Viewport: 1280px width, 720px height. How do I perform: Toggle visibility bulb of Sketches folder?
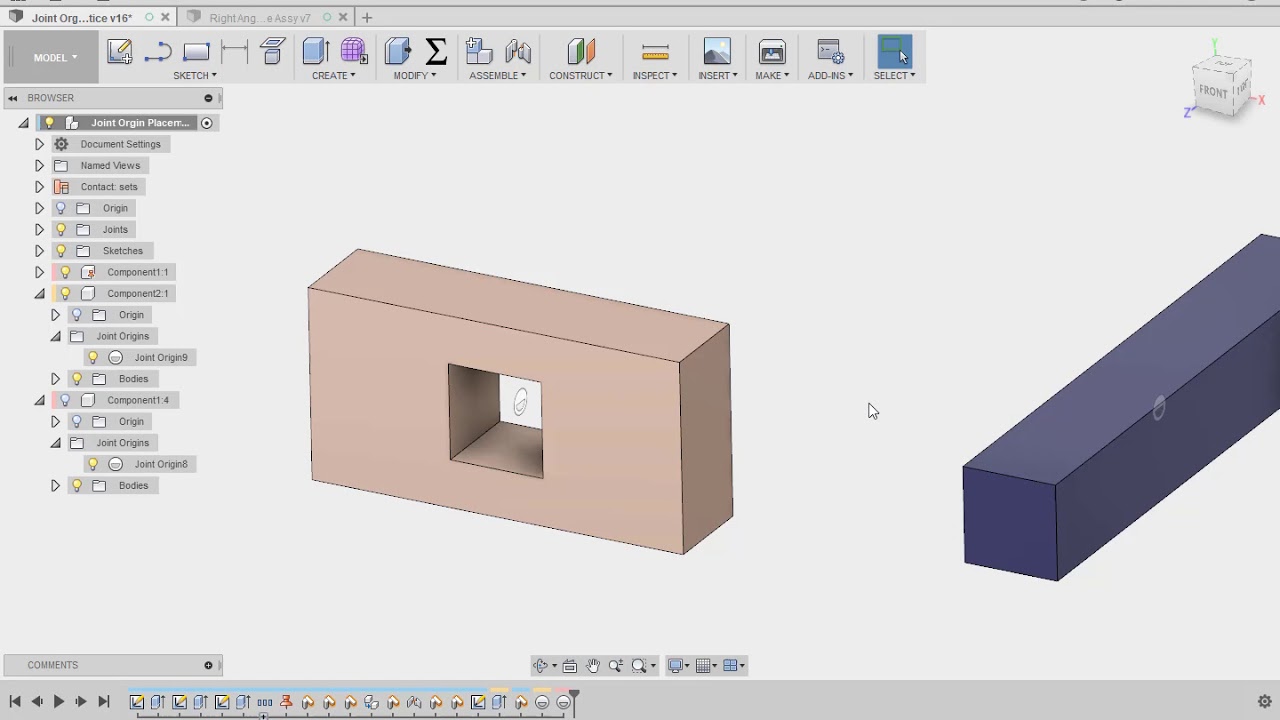61,251
